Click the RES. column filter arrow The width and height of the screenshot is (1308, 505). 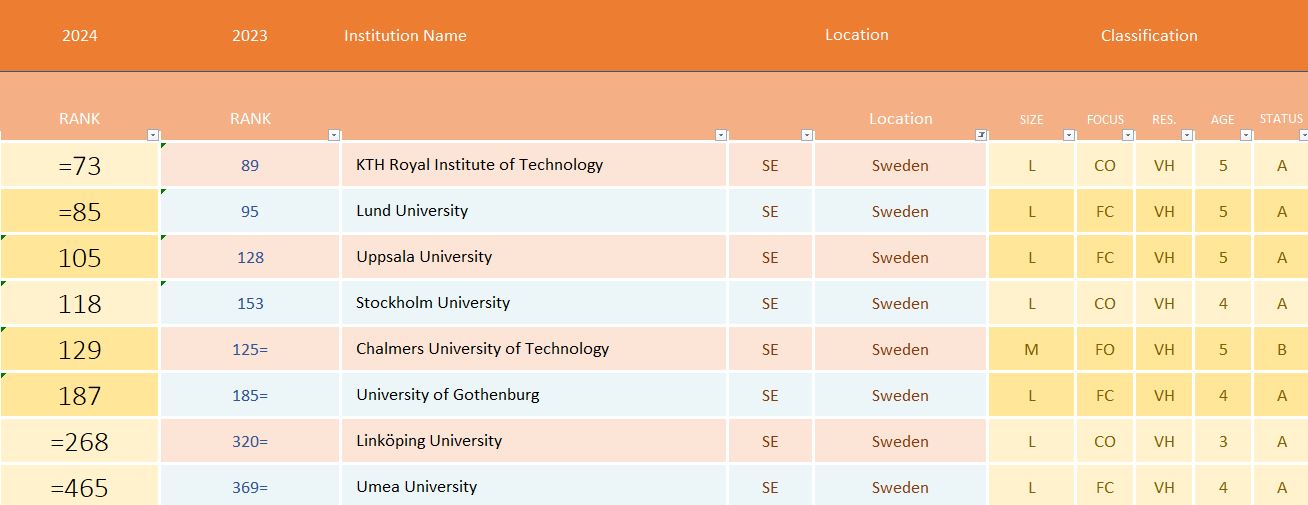(1187, 135)
